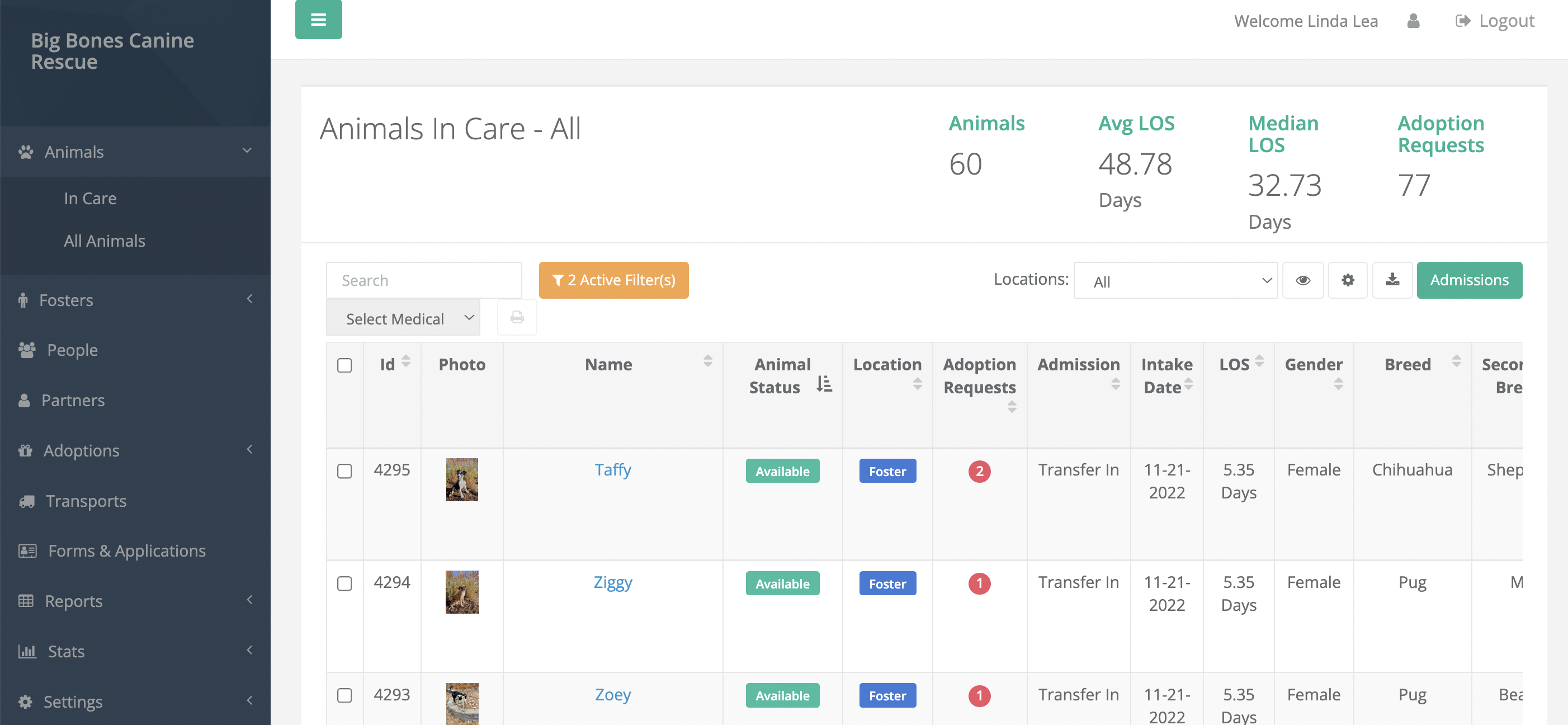Click into the Search input field
Screen dimensions: 1568x725
point(424,280)
